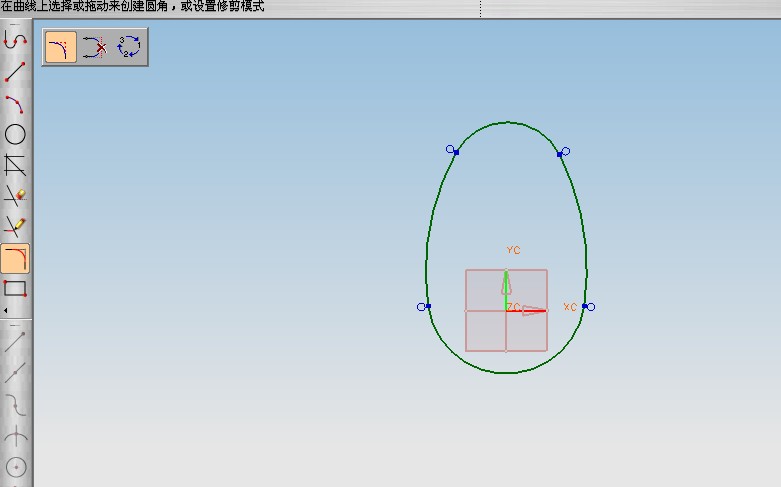Select the Quick Trim tool with eraser

pyautogui.click(x=15, y=196)
